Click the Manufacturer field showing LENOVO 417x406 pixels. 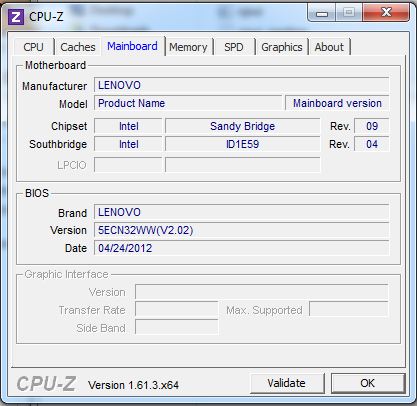pos(242,85)
